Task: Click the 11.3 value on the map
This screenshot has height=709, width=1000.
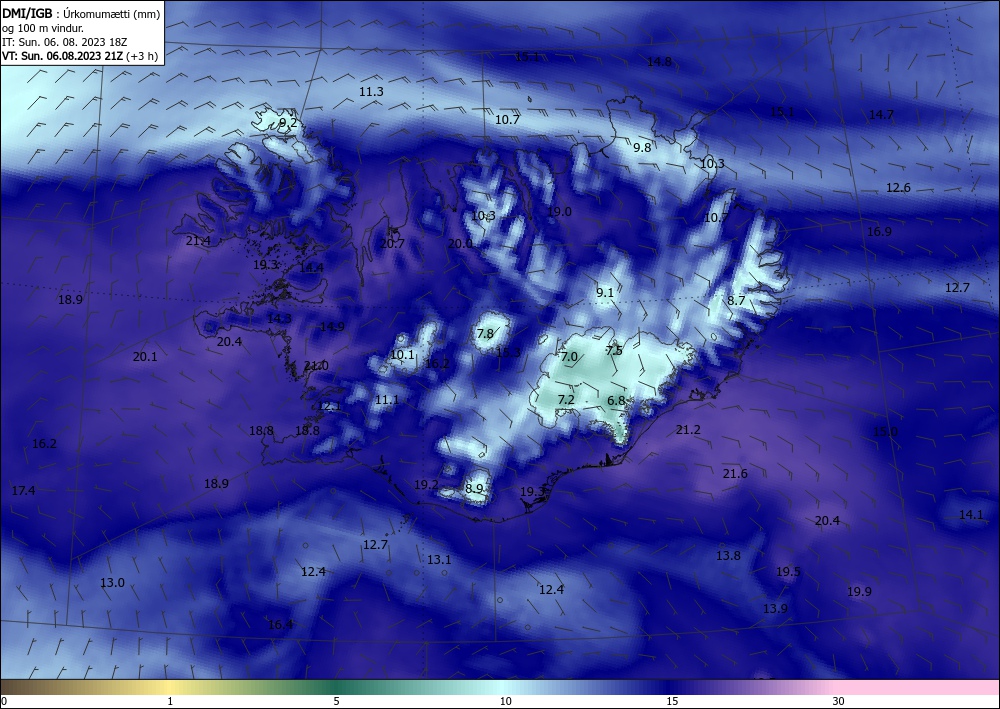Action: tap(371, 92)
